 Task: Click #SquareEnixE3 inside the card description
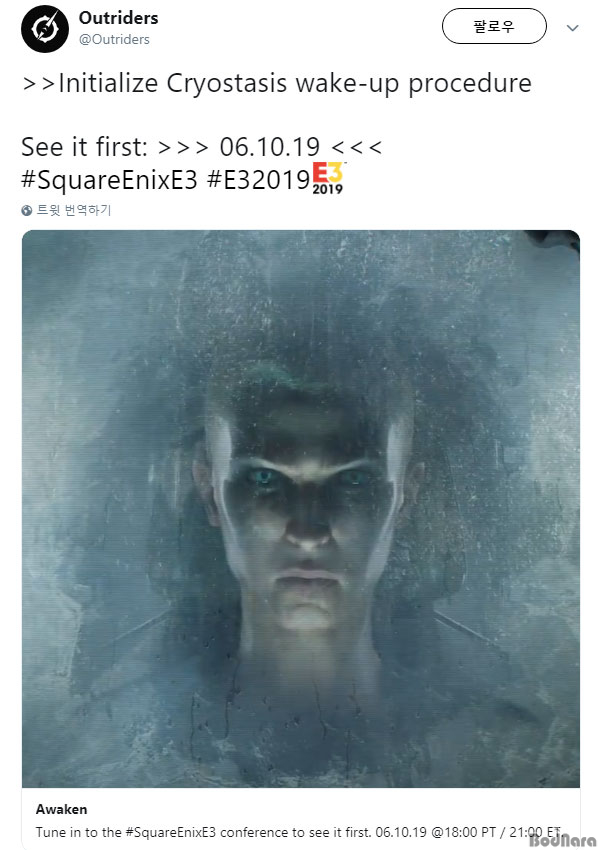click(171, 832)
